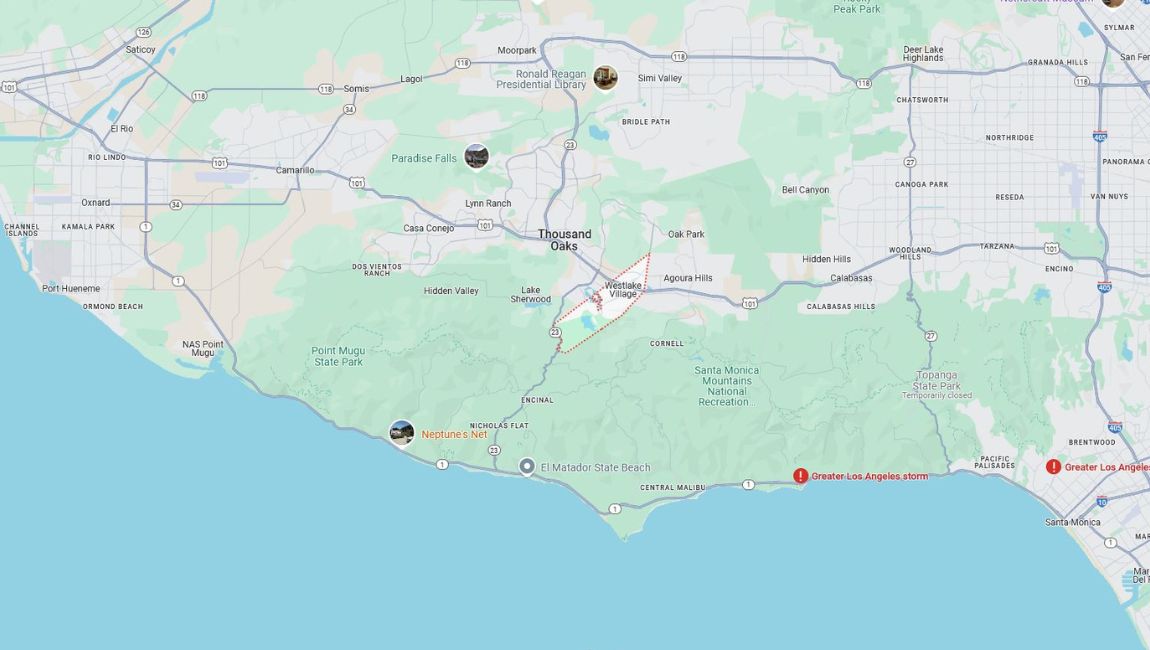This screenshot has width=1150, height=650.
Task: Select the Highway 101 shield near Casa Conejo
Action: tap(485, 225)
